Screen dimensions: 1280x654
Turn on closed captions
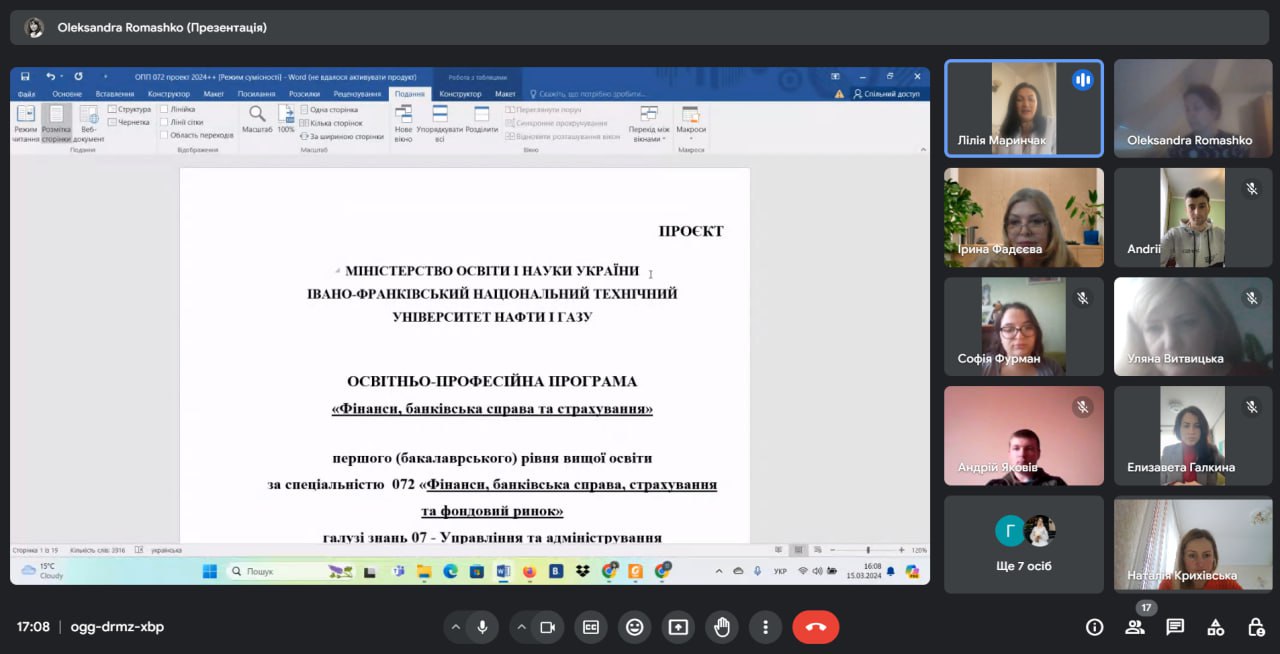tap(591, 627)
